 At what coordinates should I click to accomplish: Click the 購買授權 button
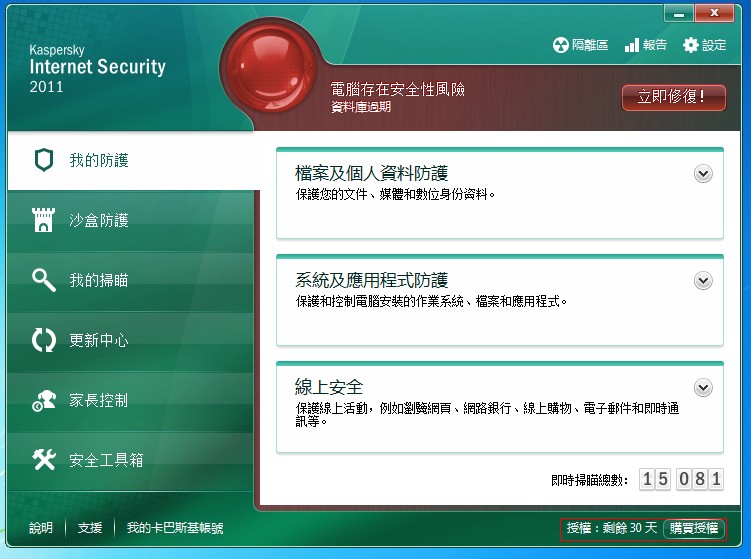coord(694,528)
